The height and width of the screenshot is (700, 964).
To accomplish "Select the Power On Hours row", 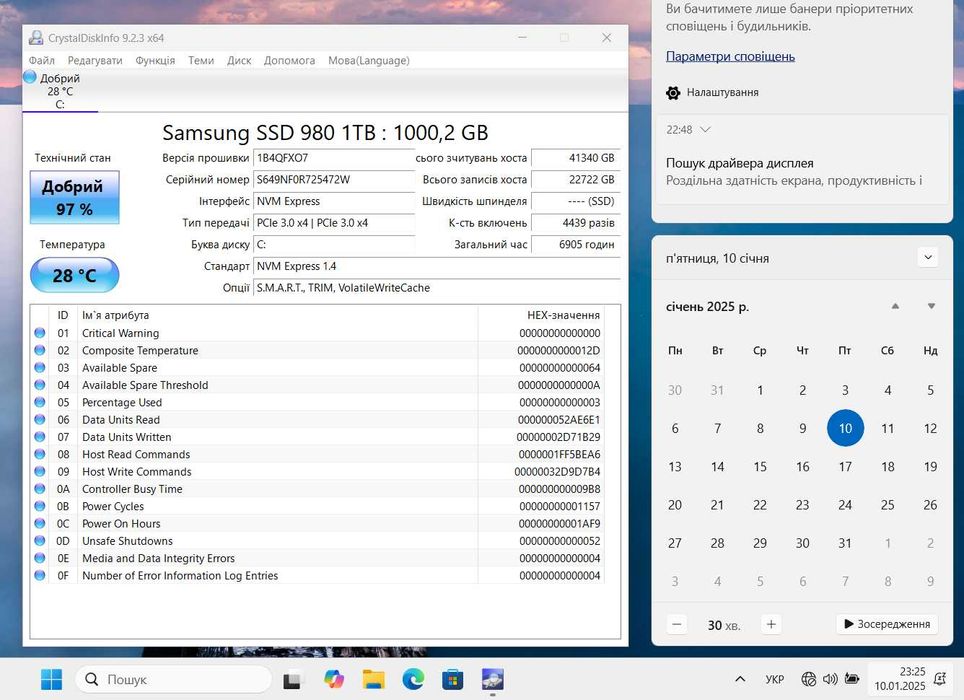I will [x=317, y=524].
